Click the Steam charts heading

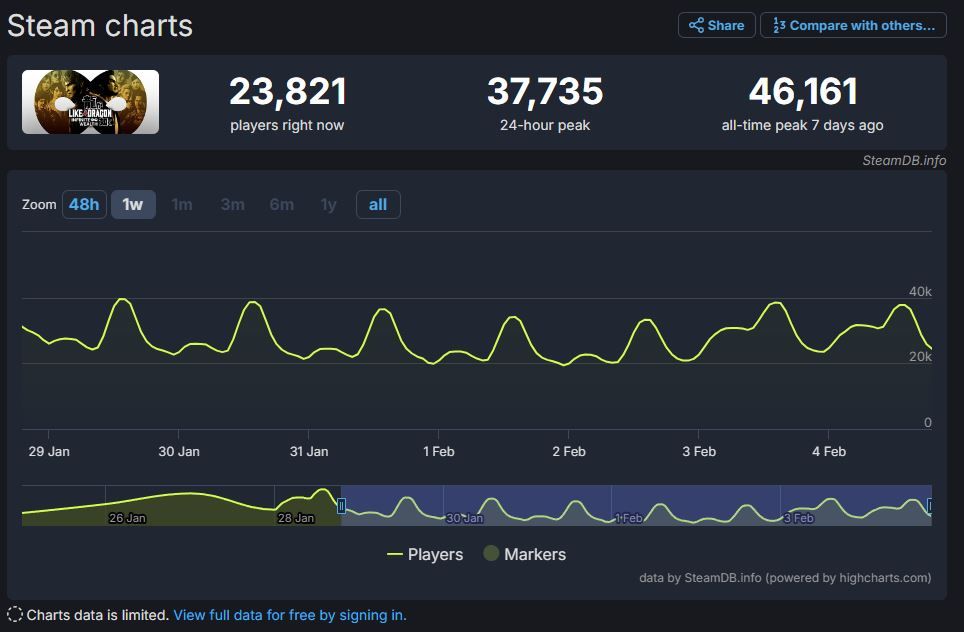(100, 26)
